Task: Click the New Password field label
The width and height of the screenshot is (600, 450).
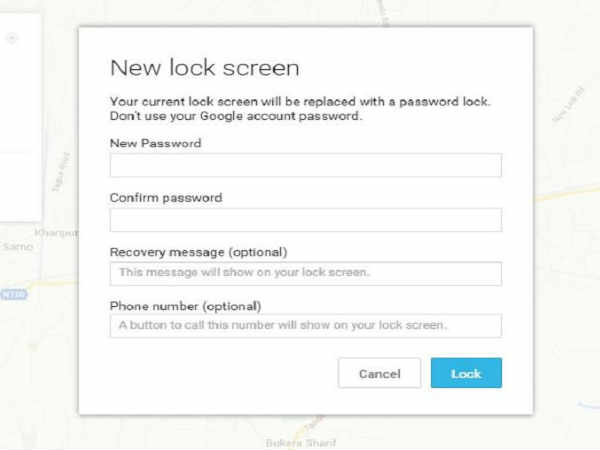Action: pyautogui.click(x=155, y=143)
